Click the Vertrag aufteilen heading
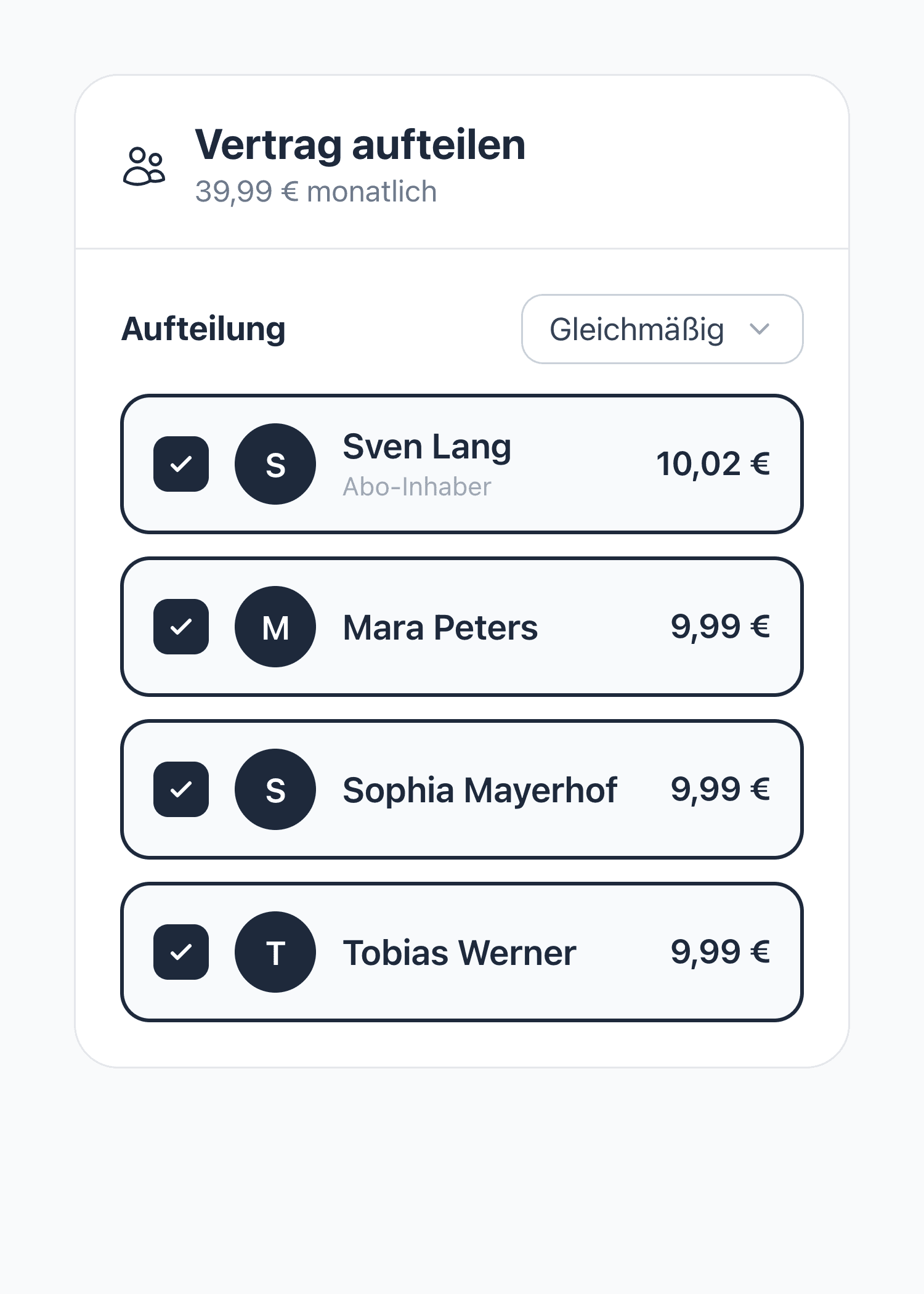The width and height of the screenshot is (924, 1294). pos(360,145)
